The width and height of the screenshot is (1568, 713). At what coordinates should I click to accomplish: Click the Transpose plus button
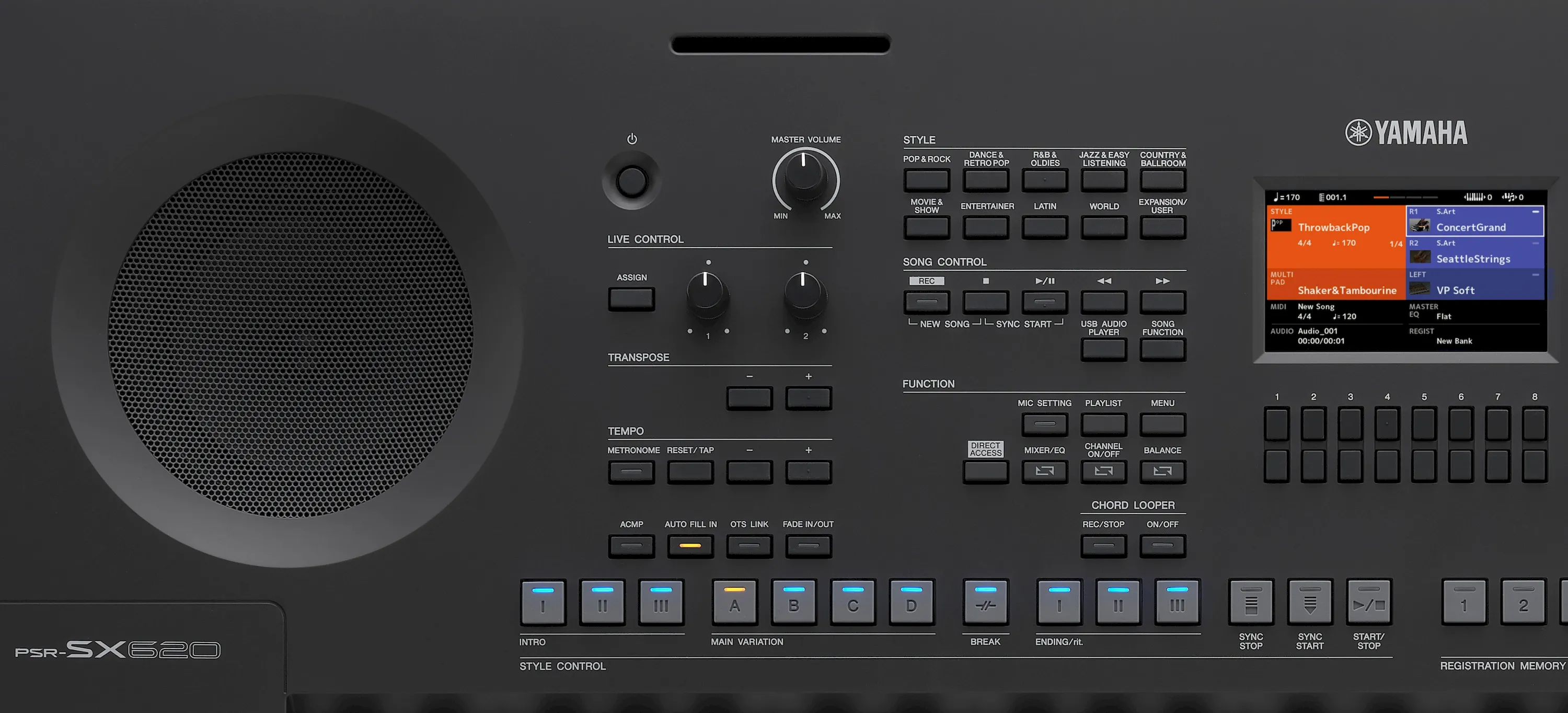pos(809,398)
